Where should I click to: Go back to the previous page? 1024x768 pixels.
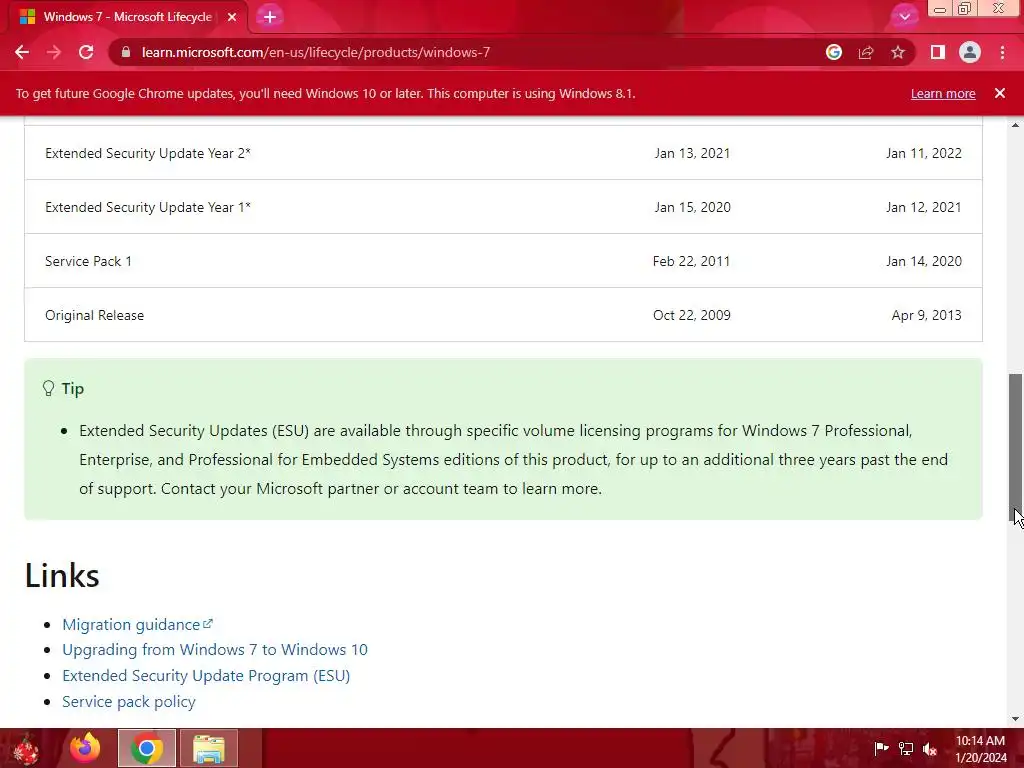[22, 52]
